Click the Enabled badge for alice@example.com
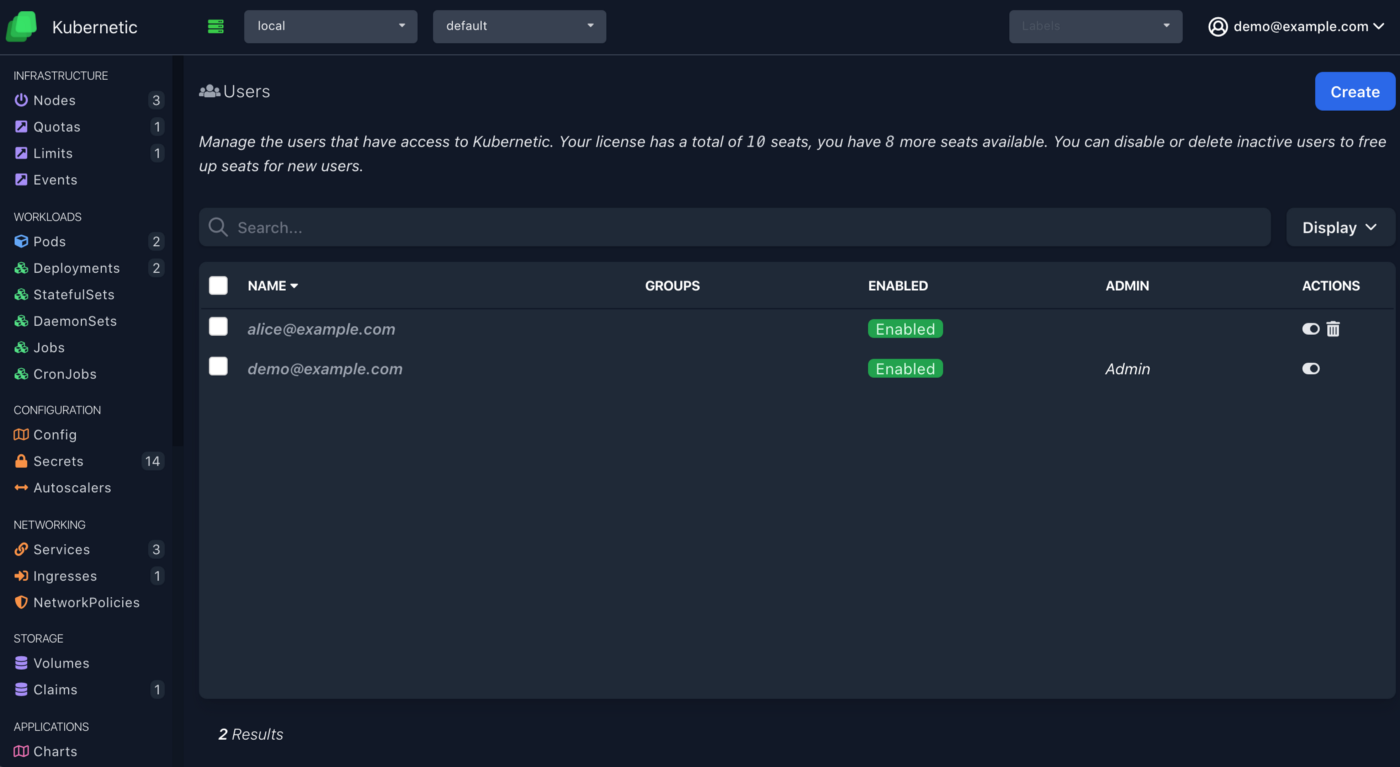This screenshot has width=1400, height=767. (905, 329)
